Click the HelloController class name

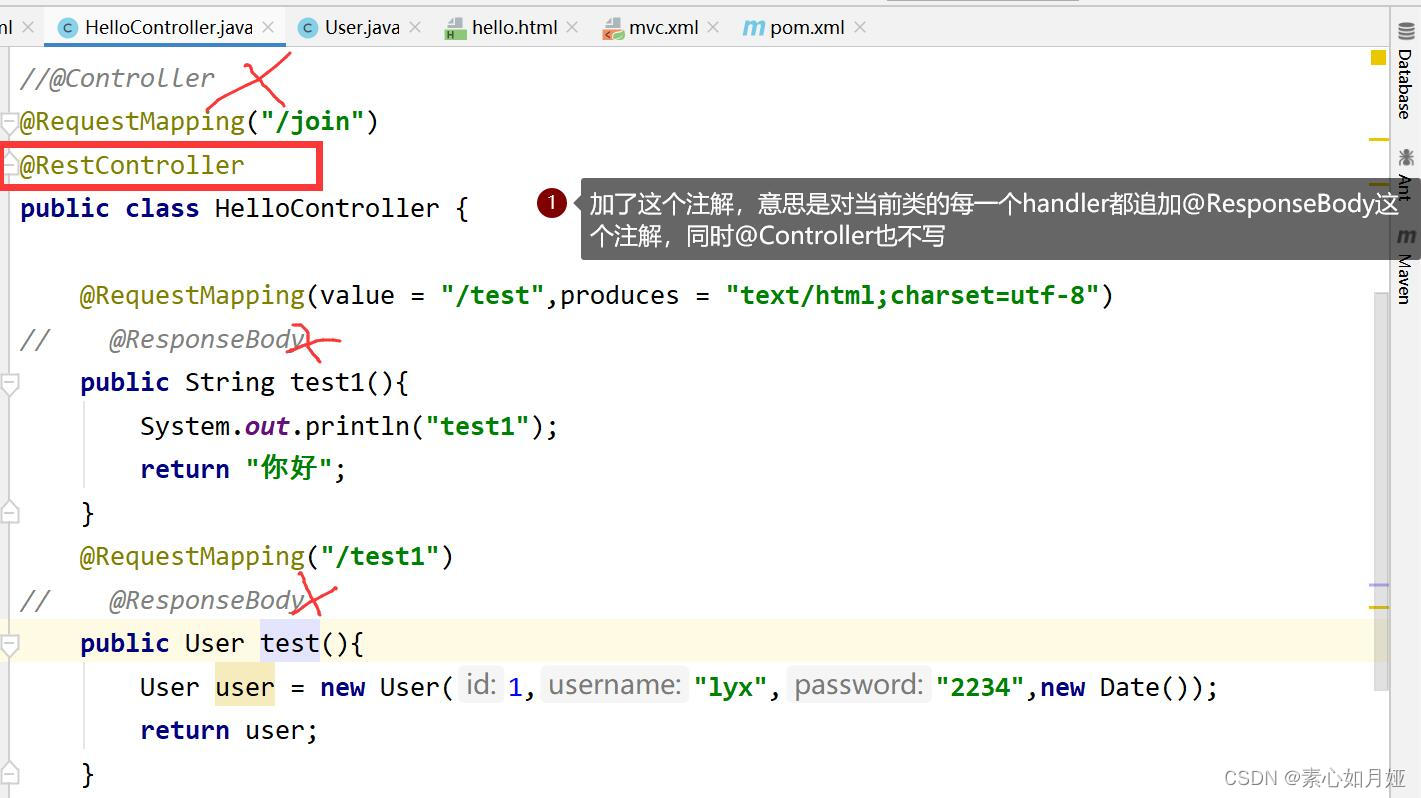(327, 208)
